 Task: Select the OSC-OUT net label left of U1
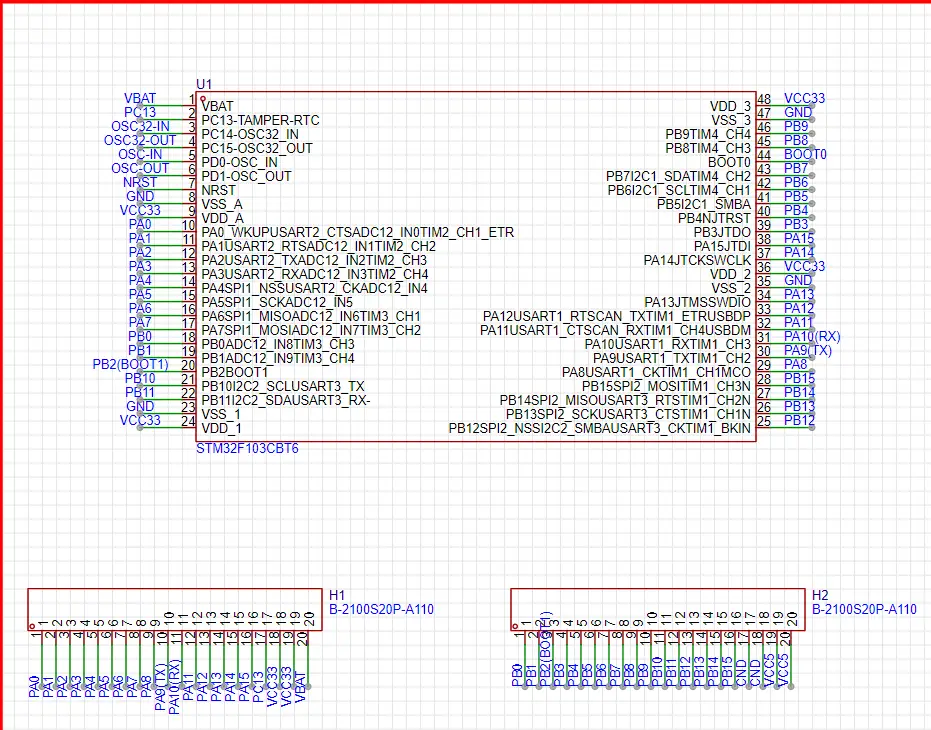[x=140, y=169]
